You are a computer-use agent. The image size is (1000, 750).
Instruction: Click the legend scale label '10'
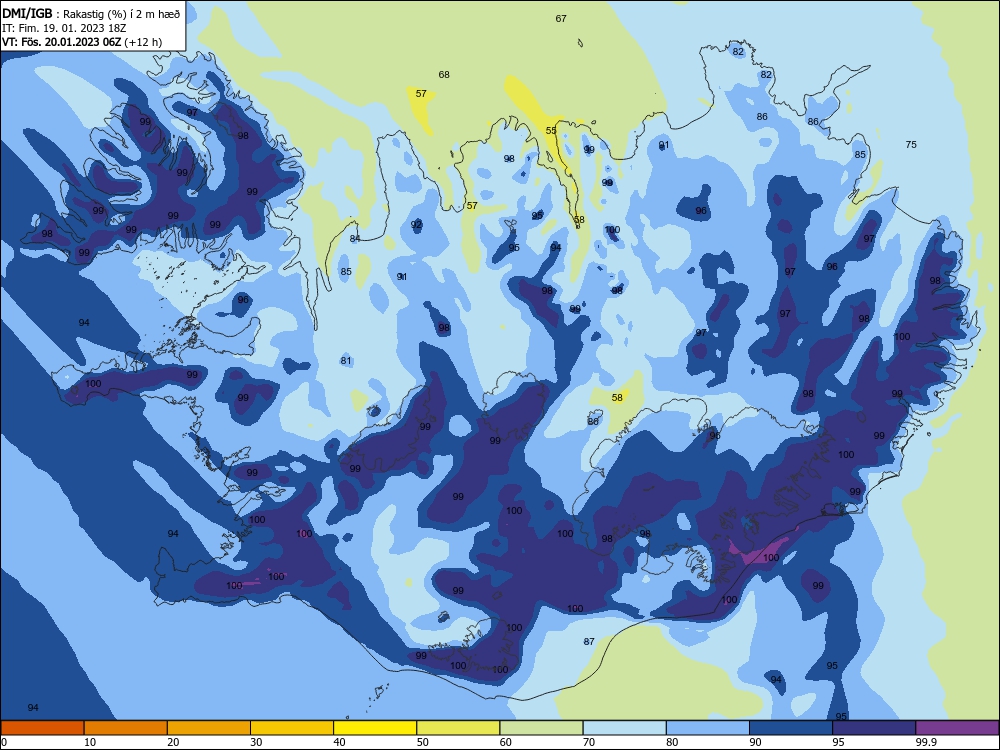coord(90,742)
